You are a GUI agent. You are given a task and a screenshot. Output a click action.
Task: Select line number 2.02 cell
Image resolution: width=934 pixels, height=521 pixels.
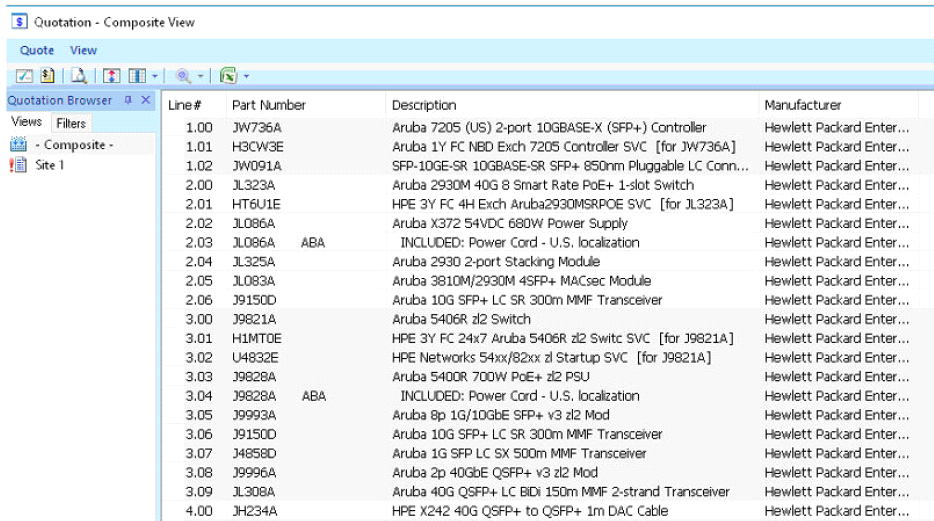(198, 223)
